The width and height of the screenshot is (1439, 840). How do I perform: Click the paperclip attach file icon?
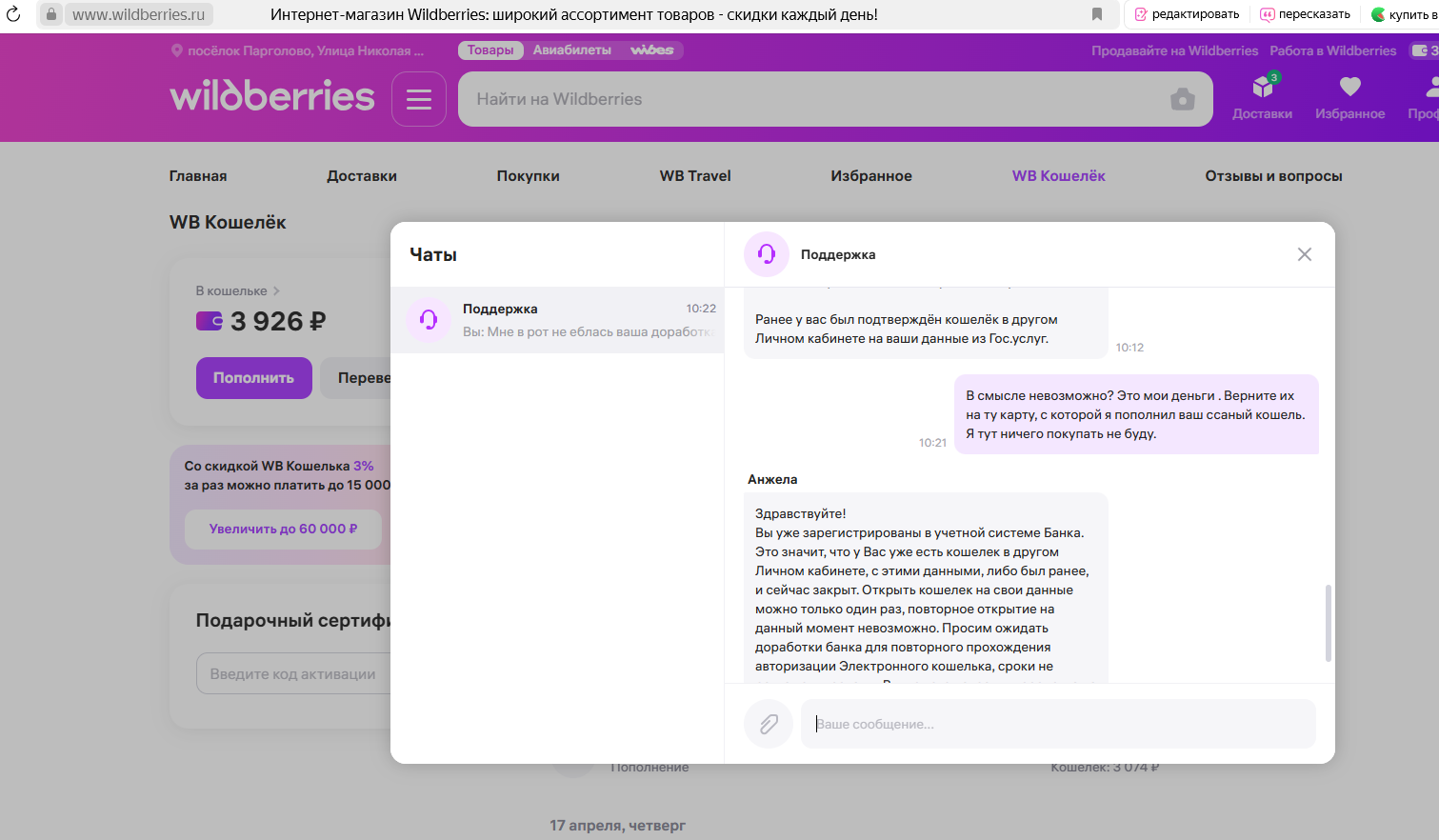tap(769, 725)
